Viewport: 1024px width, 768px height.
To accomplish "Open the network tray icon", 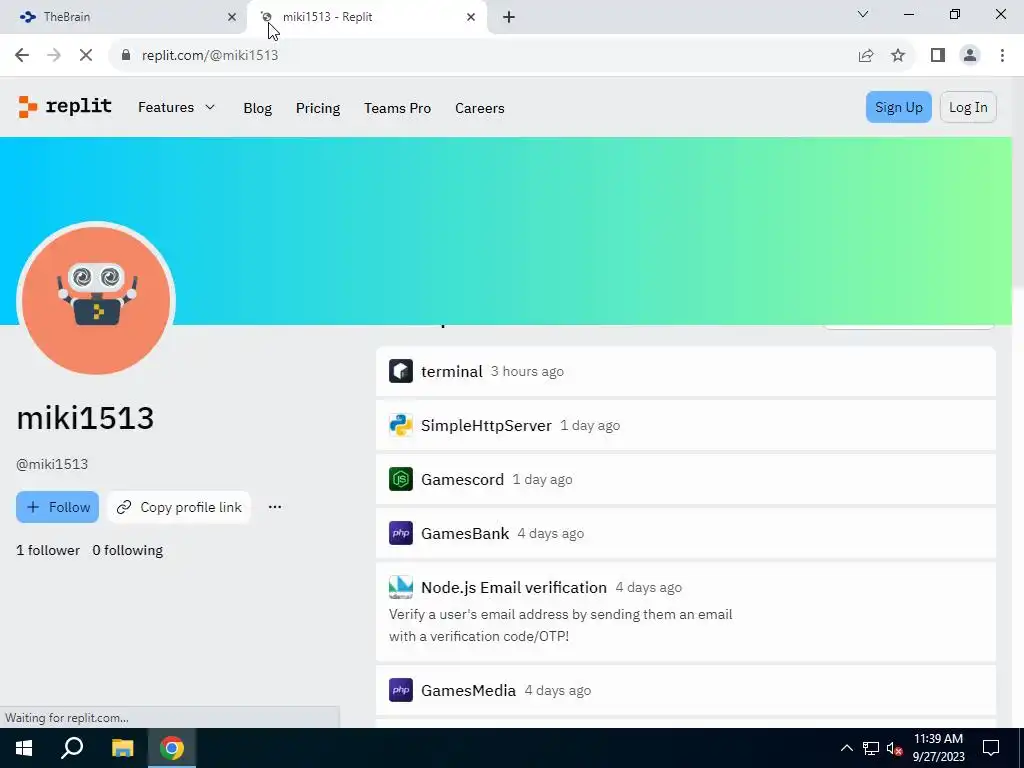I will coord(871,748).
